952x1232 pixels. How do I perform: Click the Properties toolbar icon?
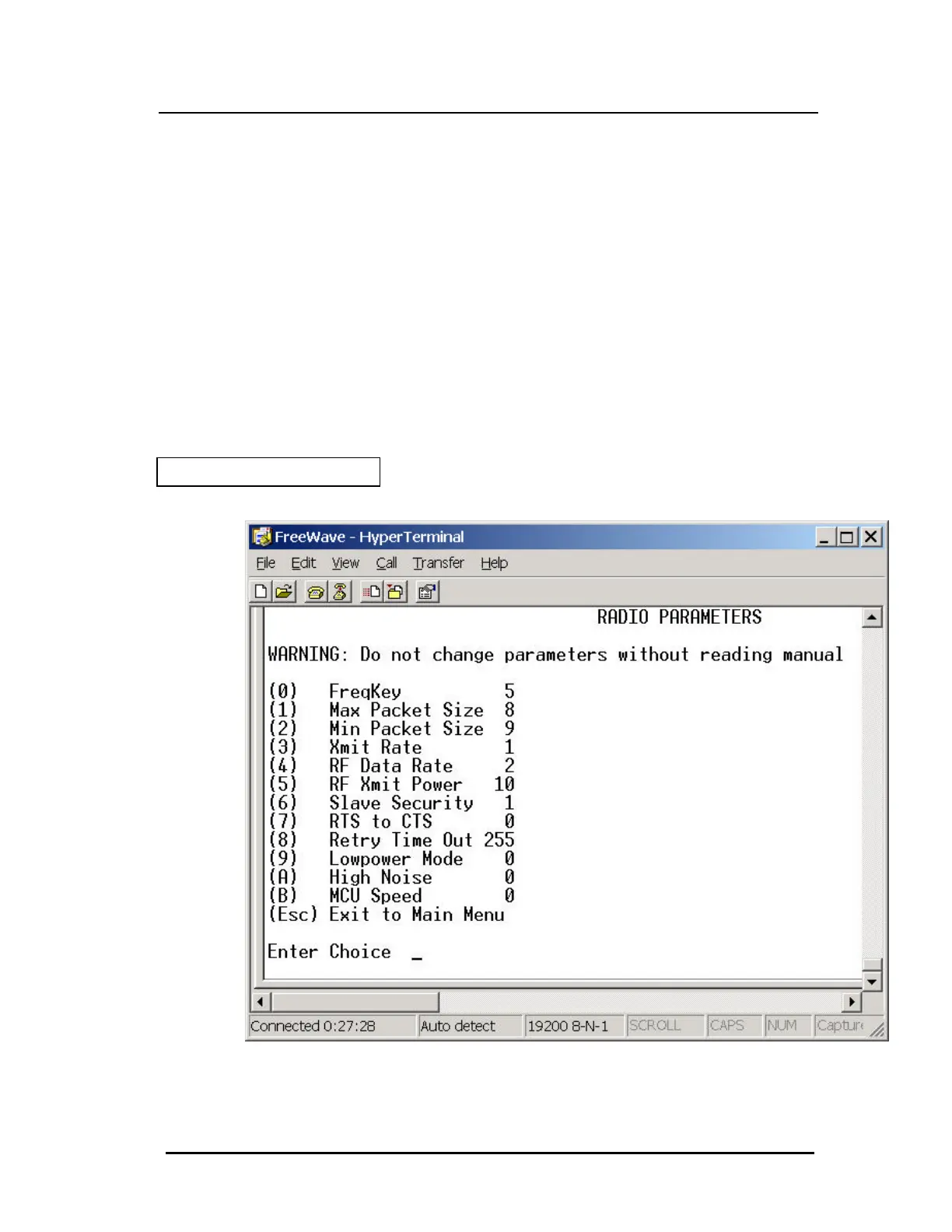pos(427,592)
